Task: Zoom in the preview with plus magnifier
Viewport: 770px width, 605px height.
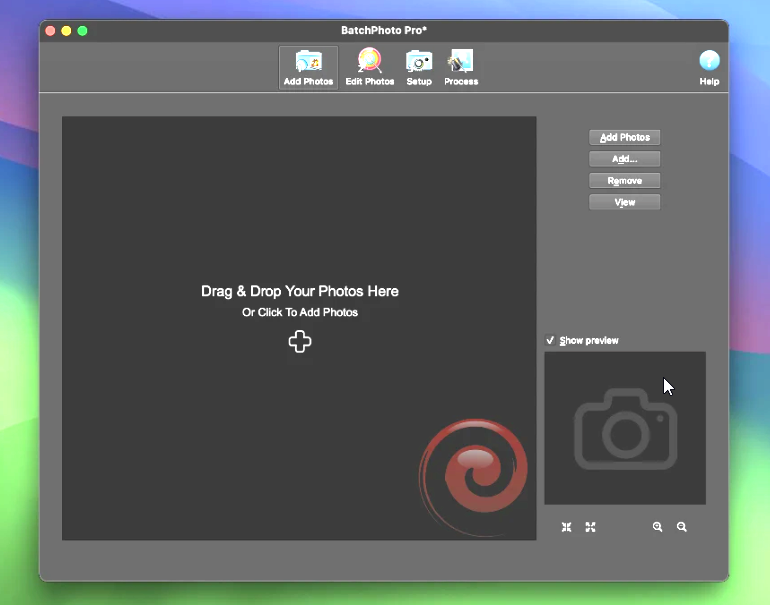Action: tap(658, 527)
